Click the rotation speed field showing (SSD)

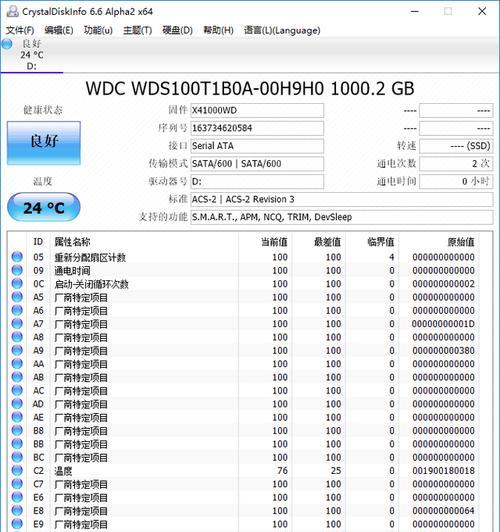[x=456, y=146]
